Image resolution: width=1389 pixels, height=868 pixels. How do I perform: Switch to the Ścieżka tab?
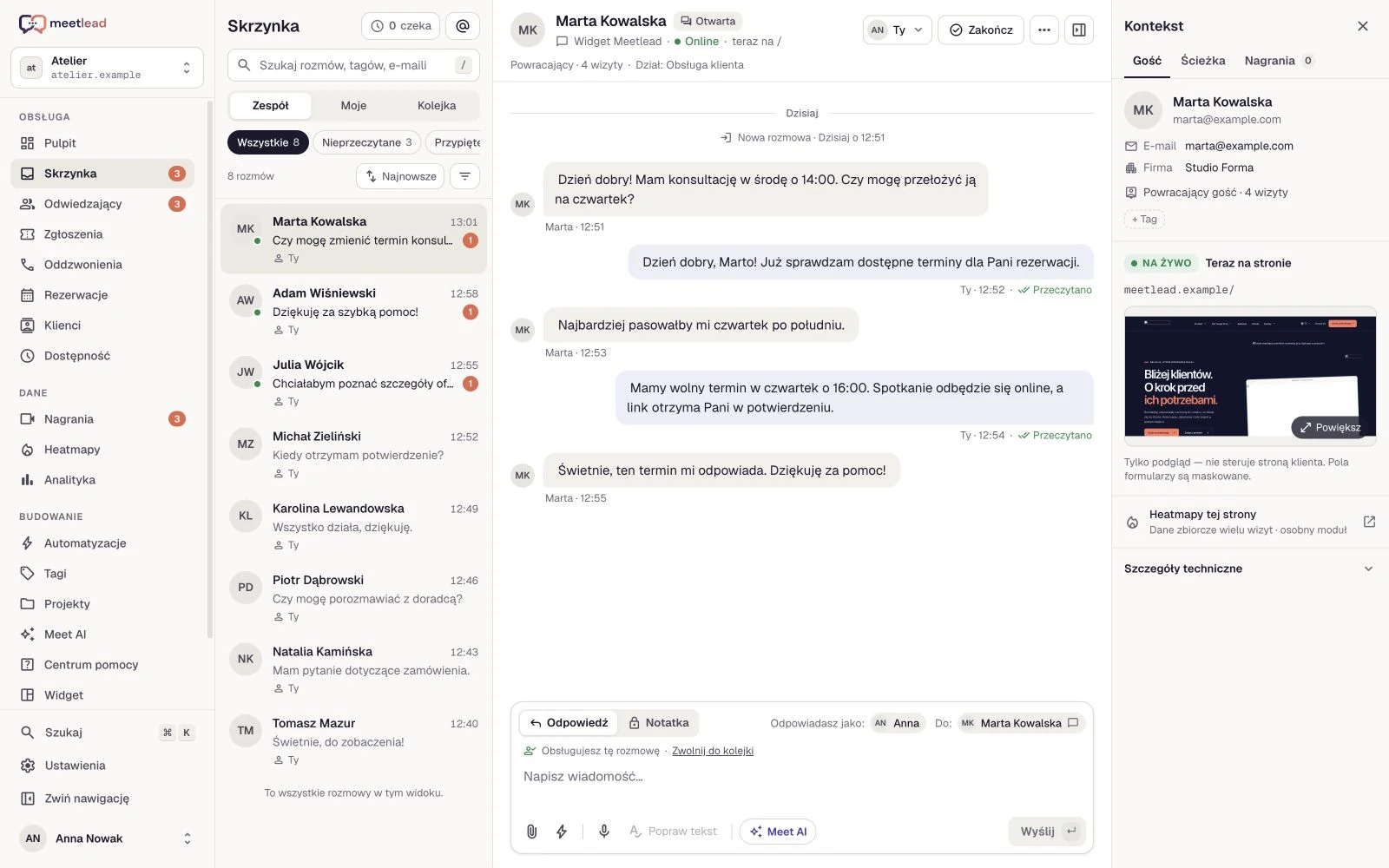click(x=1203, y=61)
